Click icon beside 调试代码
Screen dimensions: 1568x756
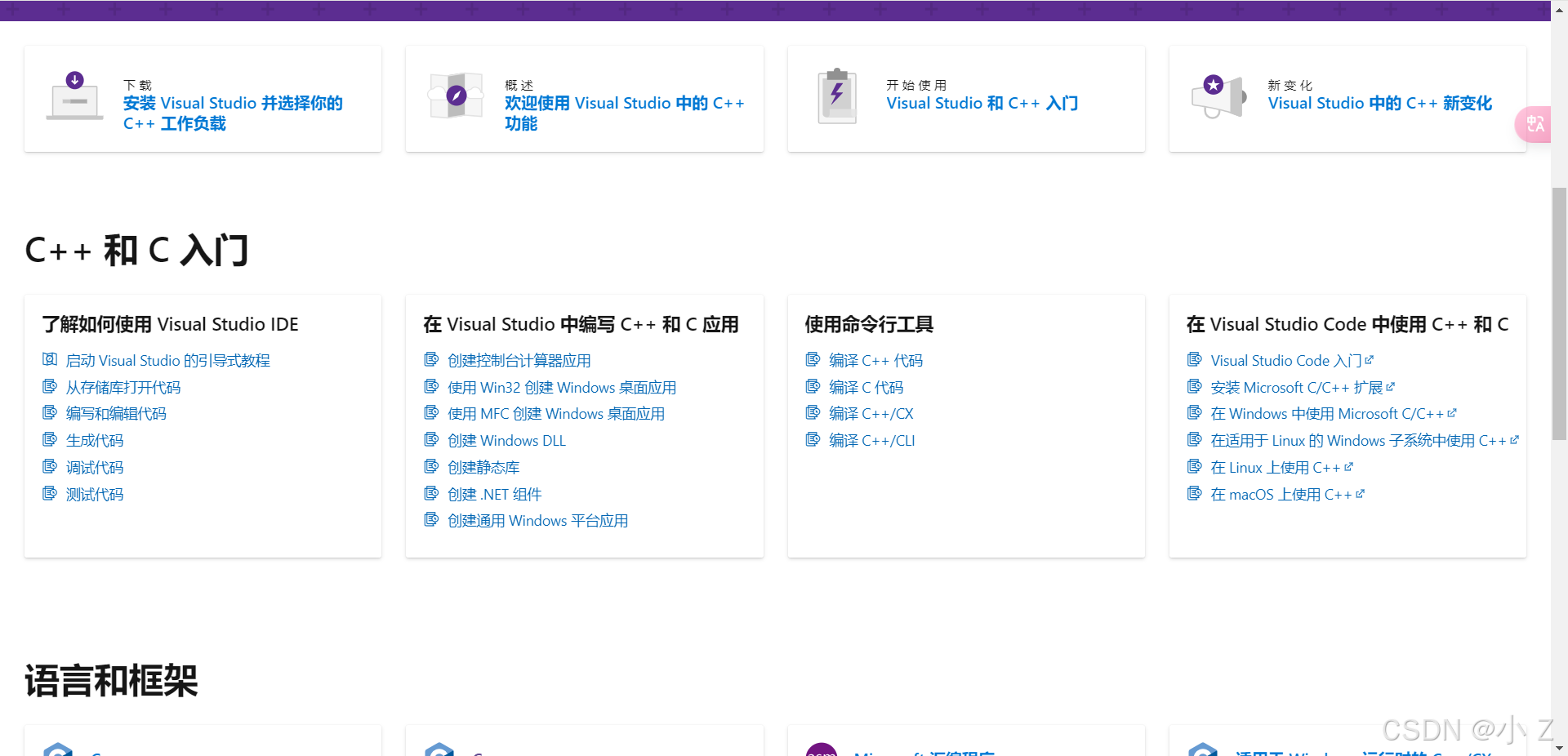point(50,466)
